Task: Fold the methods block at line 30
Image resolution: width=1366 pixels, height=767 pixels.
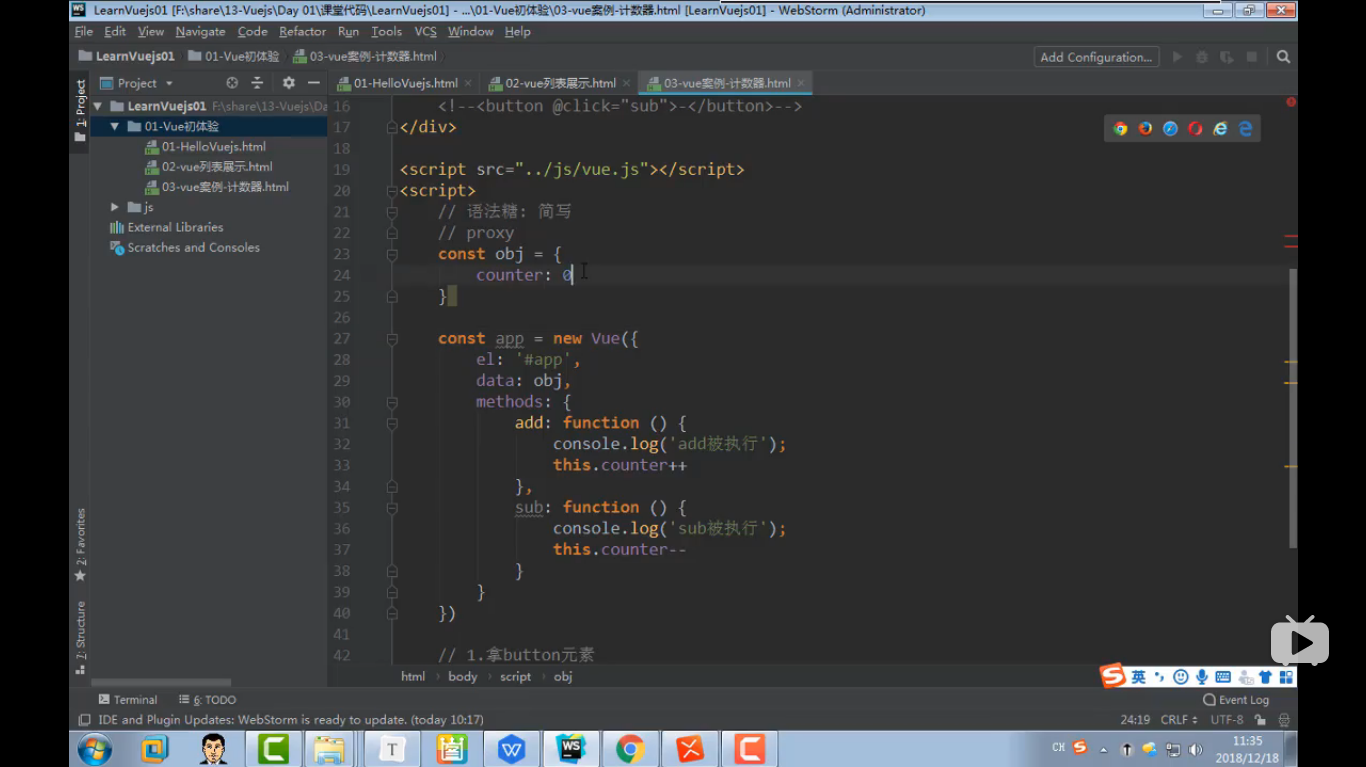Action: [x=392, y=402]
